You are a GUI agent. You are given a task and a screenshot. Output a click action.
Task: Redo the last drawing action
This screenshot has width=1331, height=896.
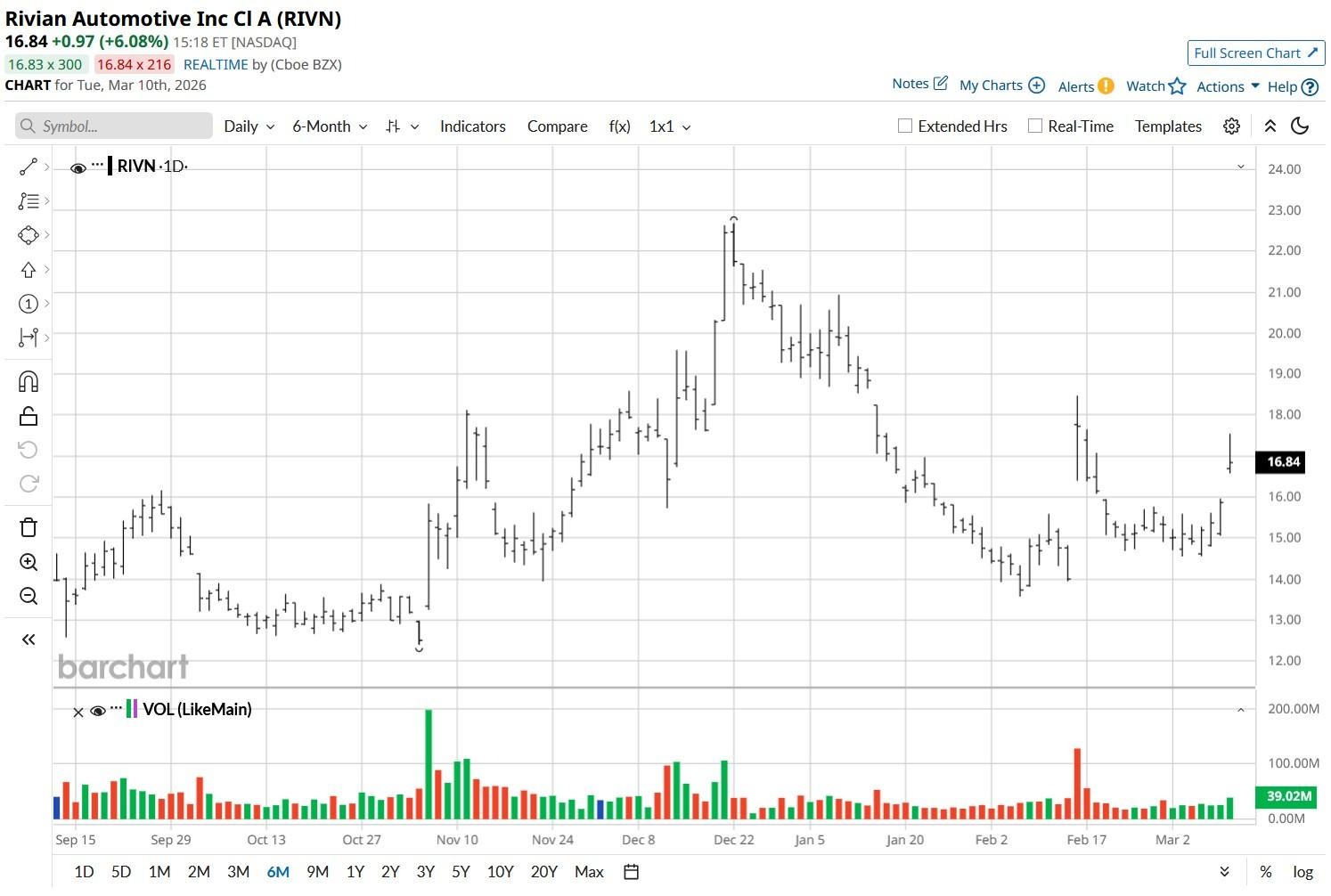pyautogui.click(x=28, y=484)
